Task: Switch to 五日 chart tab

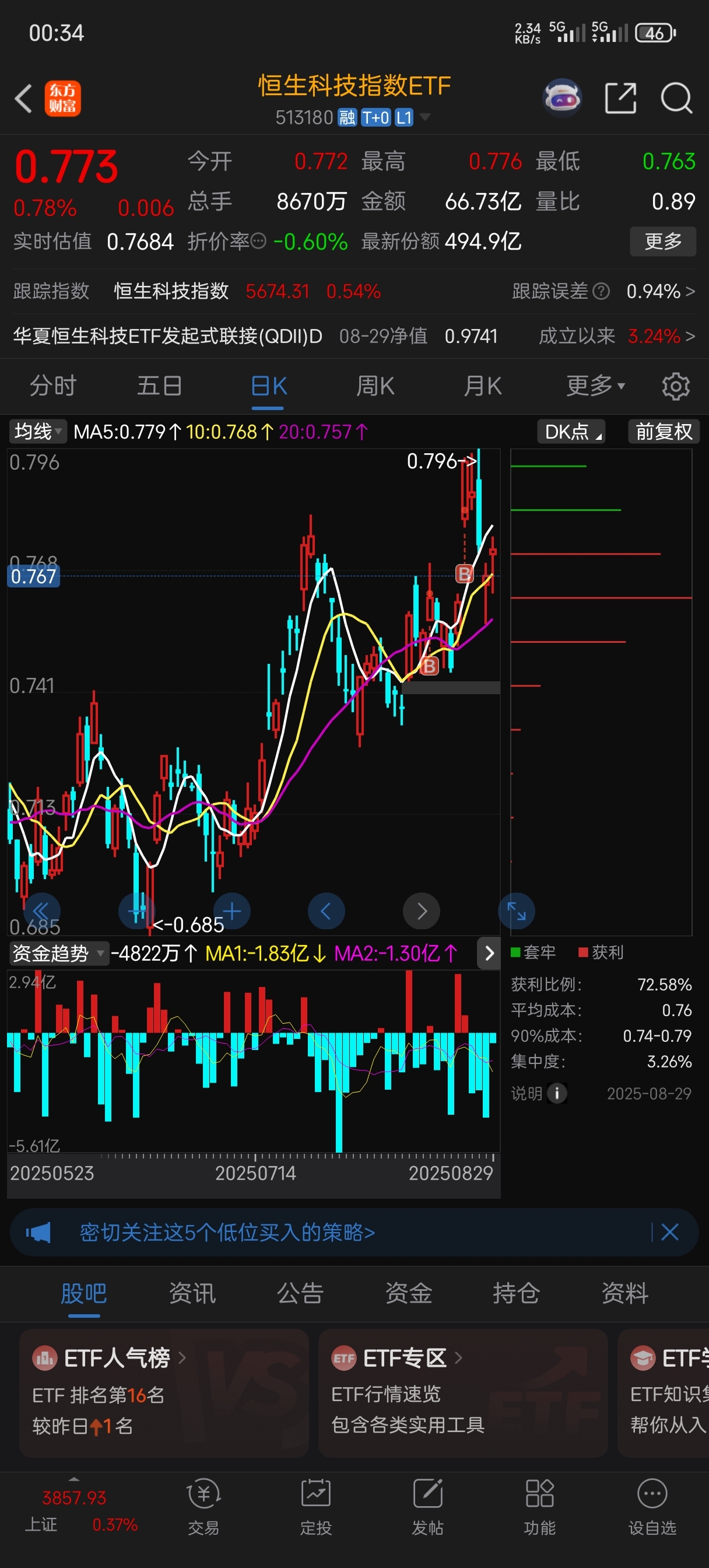Action: [159, 386]
